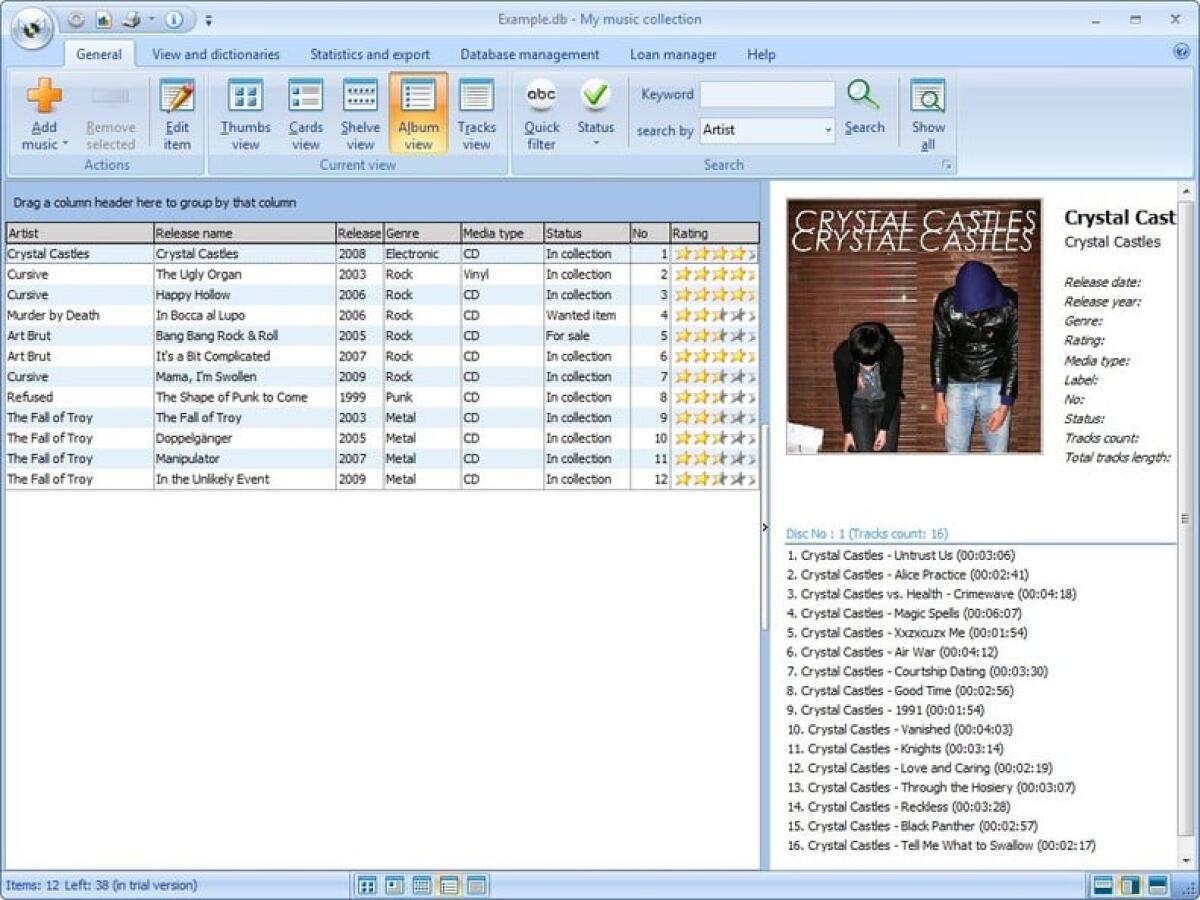Open the Print tool in quick access toolbar
1200x900 pixels.
pos(129,18)
